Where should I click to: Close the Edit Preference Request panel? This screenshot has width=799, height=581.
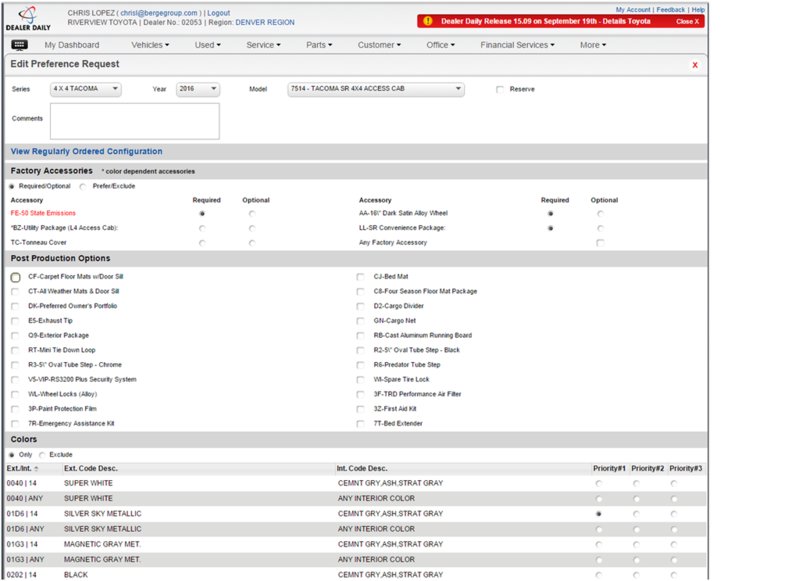[x=695, y=65]
